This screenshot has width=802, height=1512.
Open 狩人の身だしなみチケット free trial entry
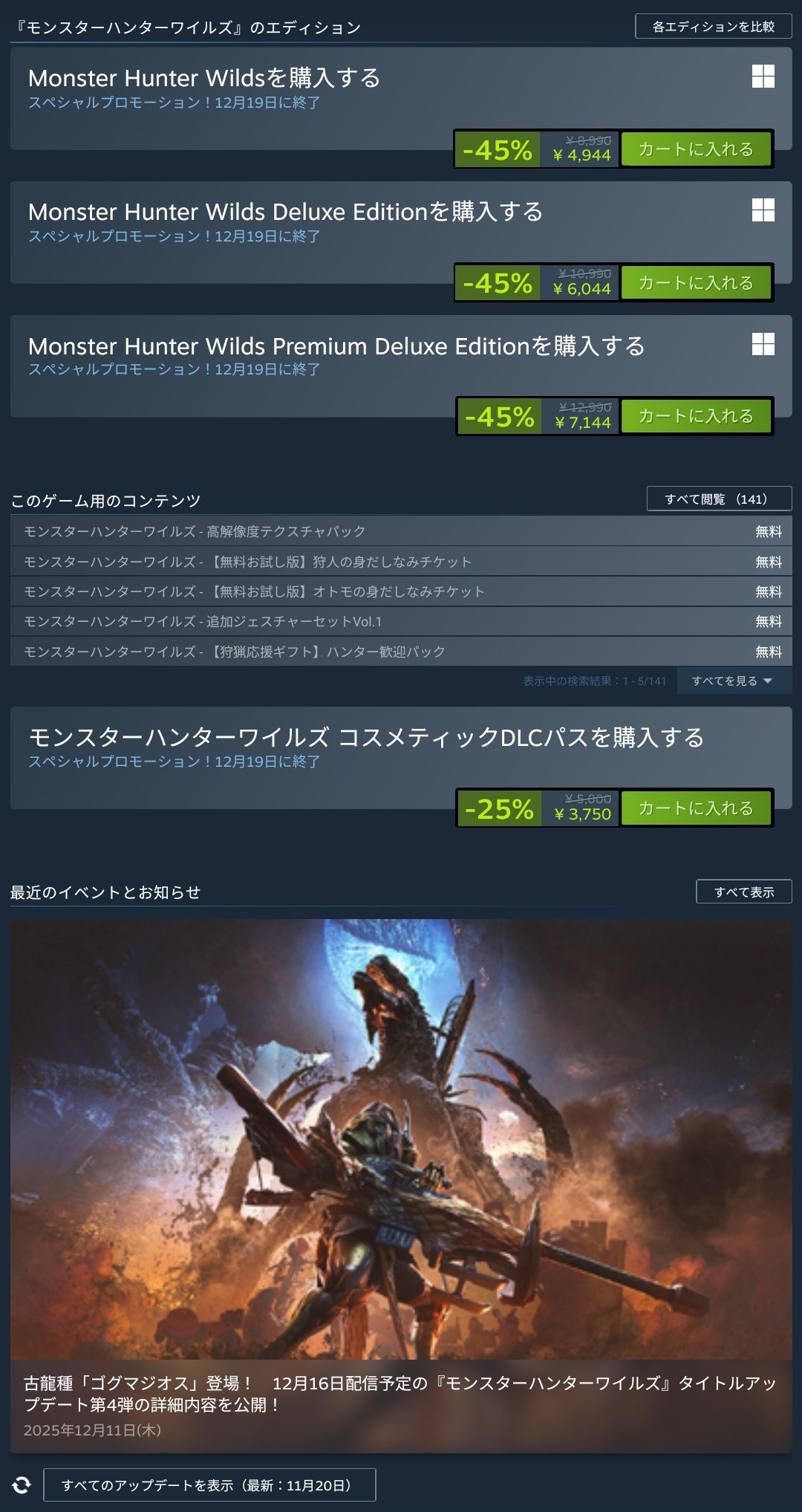point(401,562)
